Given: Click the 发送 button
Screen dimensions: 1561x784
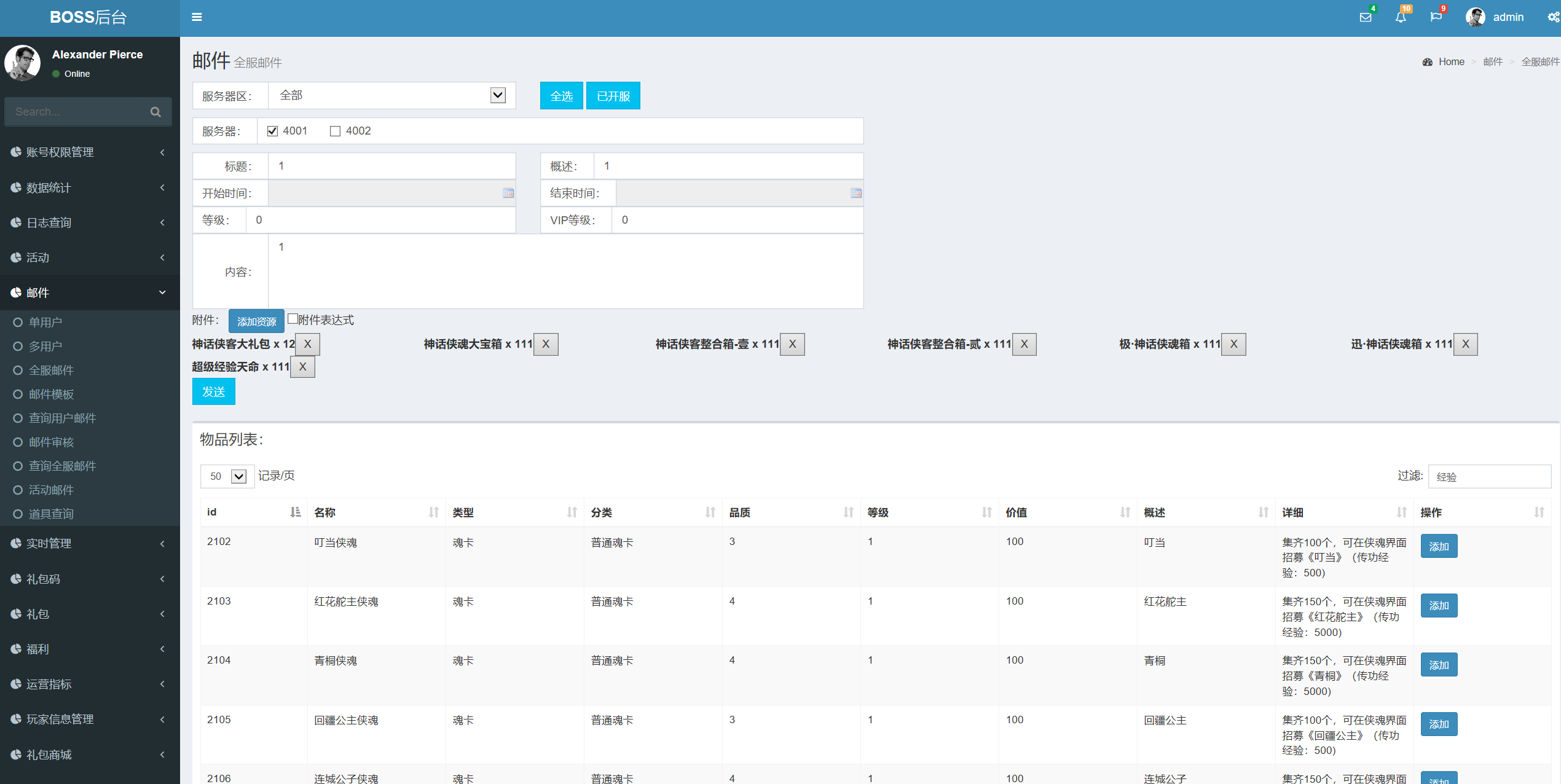Looking at the screenshot, I should tap(213, 391).
